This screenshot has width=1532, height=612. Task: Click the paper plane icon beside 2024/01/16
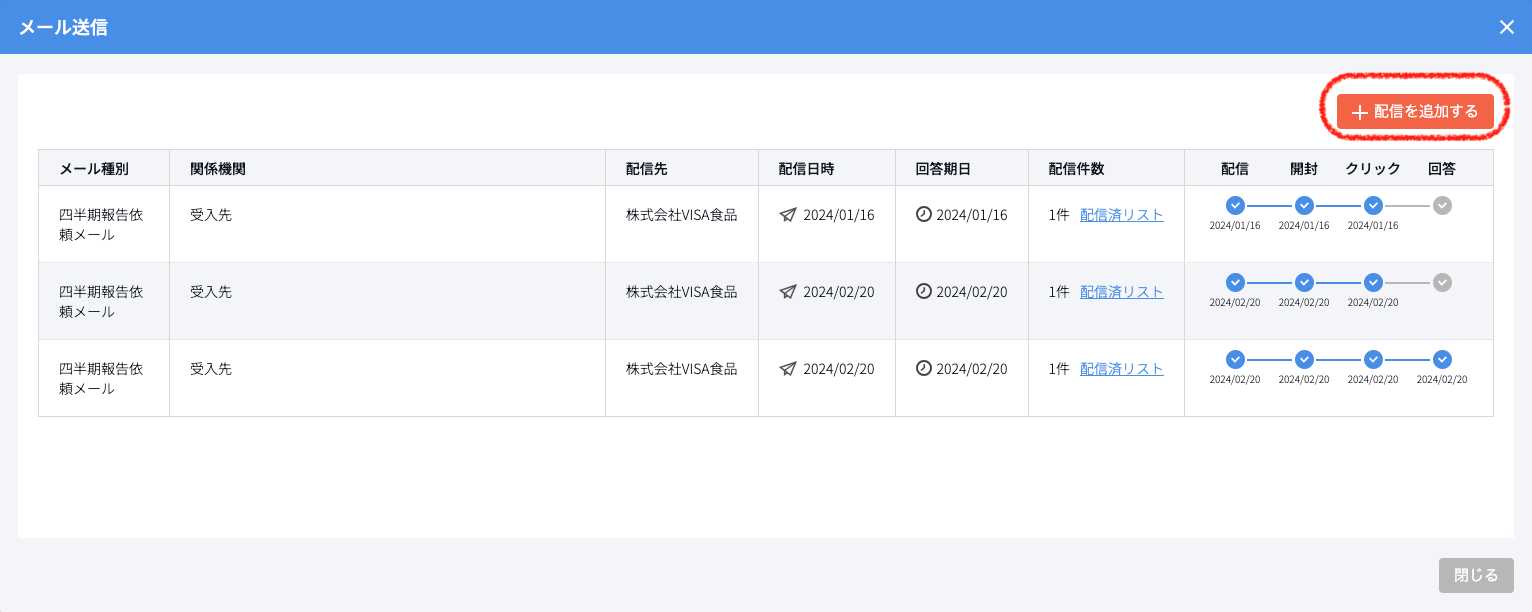pos(788,215)
